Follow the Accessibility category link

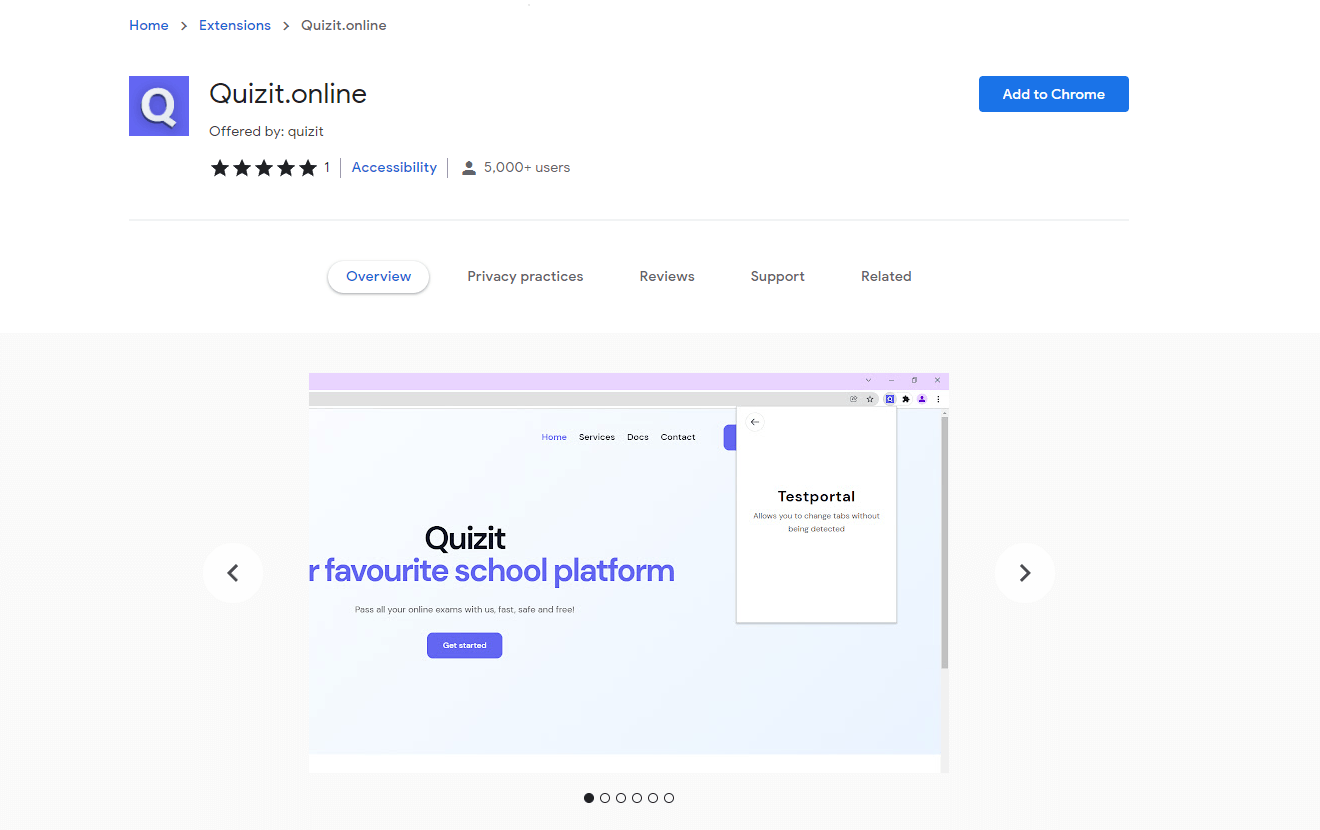point(394,168)
